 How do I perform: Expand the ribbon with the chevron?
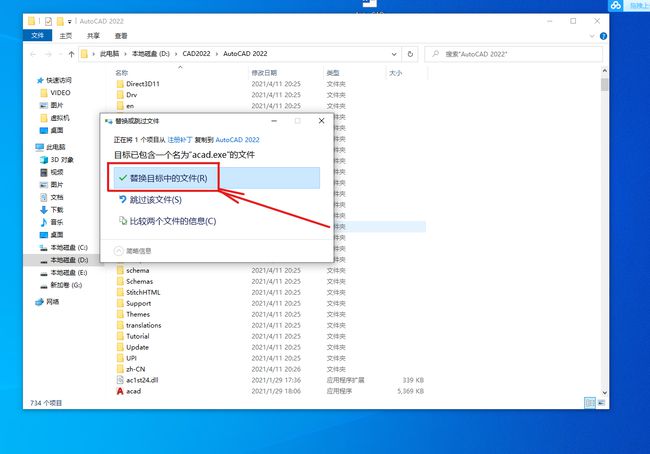click(592, 36)
